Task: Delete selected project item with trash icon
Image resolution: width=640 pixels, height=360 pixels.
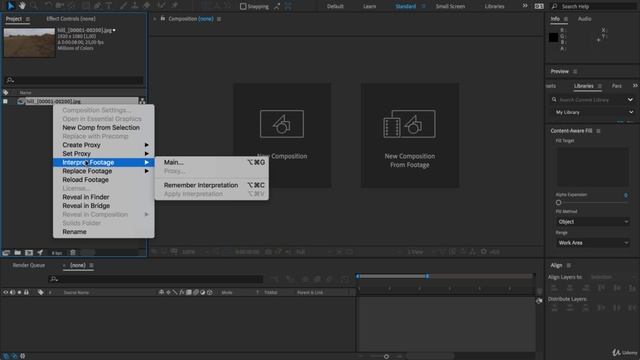Action: [73, 253]
